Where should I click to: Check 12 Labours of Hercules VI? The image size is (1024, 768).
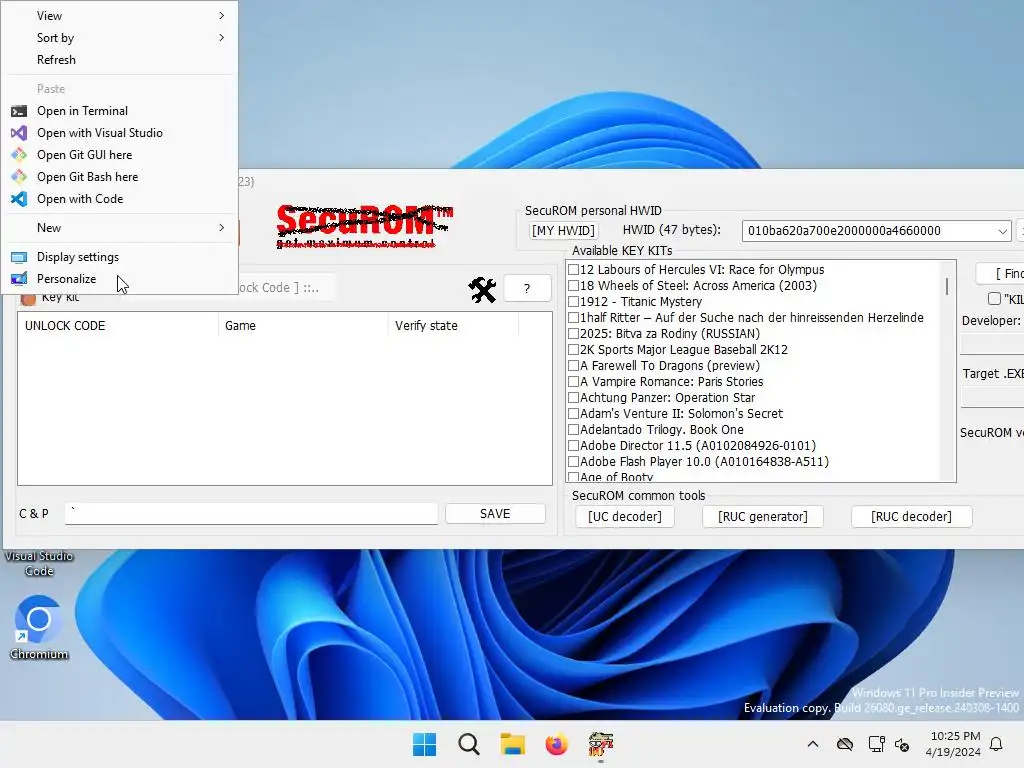573,270
